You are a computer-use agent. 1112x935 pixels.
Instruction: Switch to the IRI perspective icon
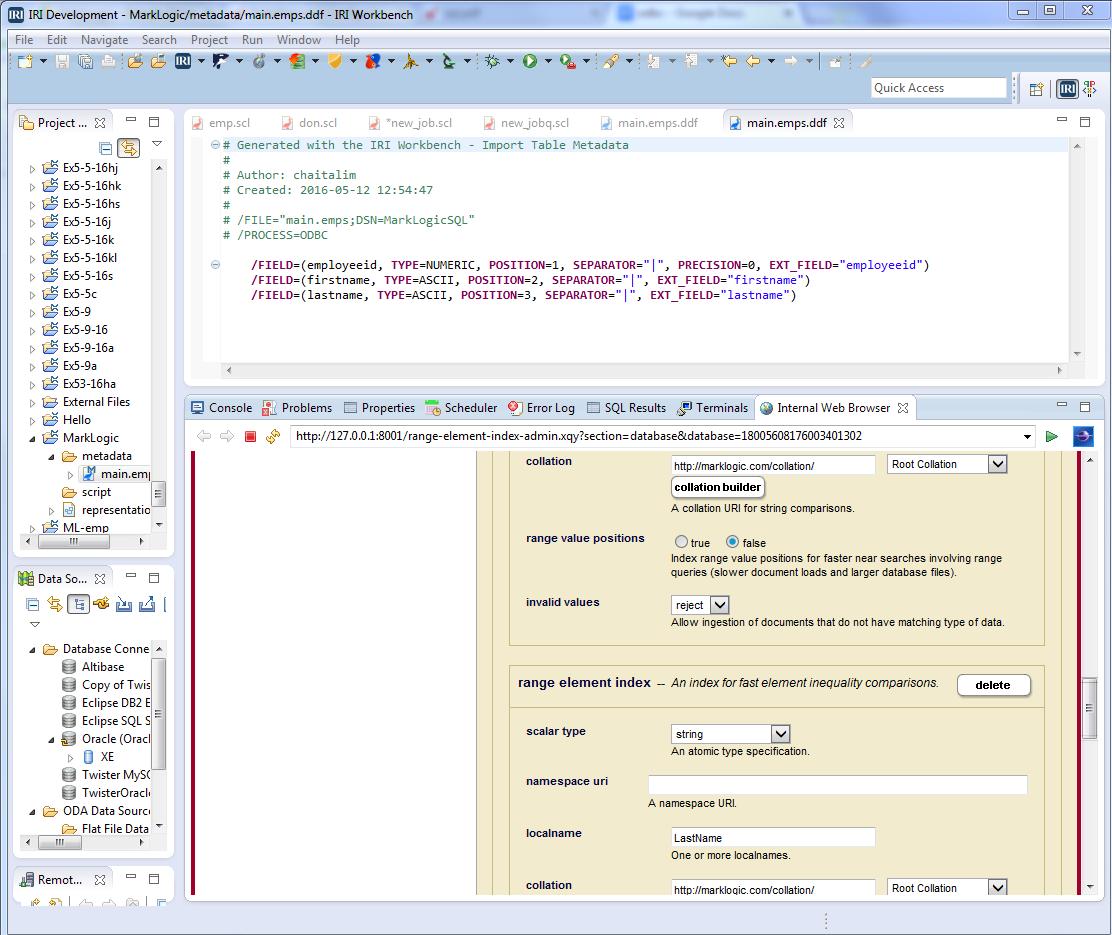pyautogui.click(x=1067, y=89)
